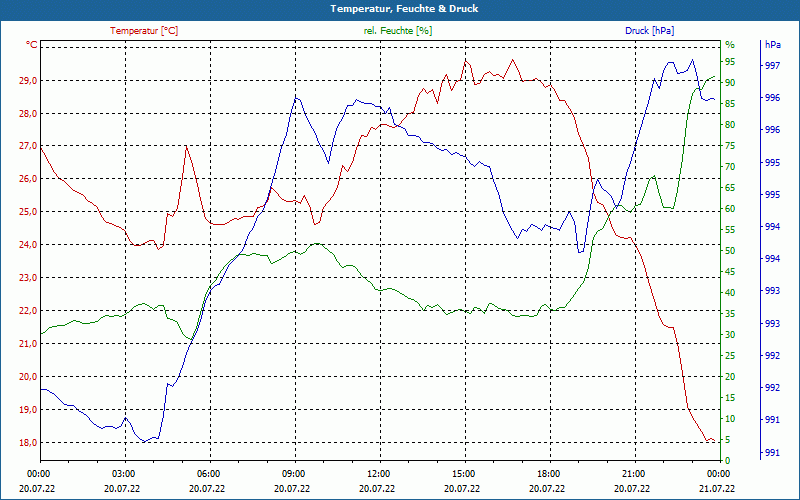The width and height of the screenshot is (800, 500).
Task: Click the chart title "Temperatur, Feuchte & Druck"
Action: (404, 9)
